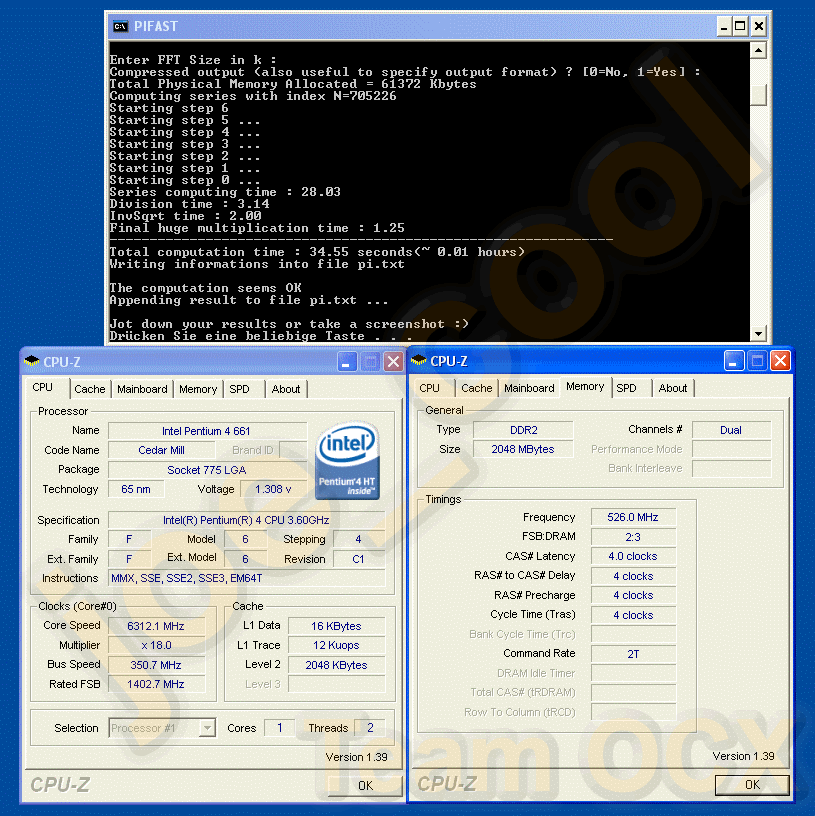Screen dimensions: 815x816
Task: Click the memory Size value '2048 MBytes'
Action: click(x=523, y=449)
